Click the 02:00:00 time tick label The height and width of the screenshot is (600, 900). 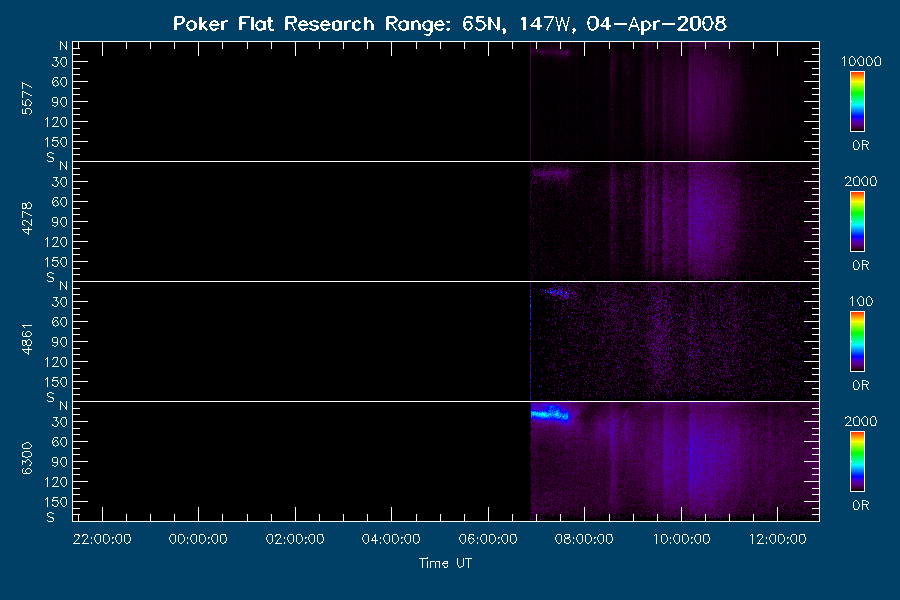tap(295, 539)
